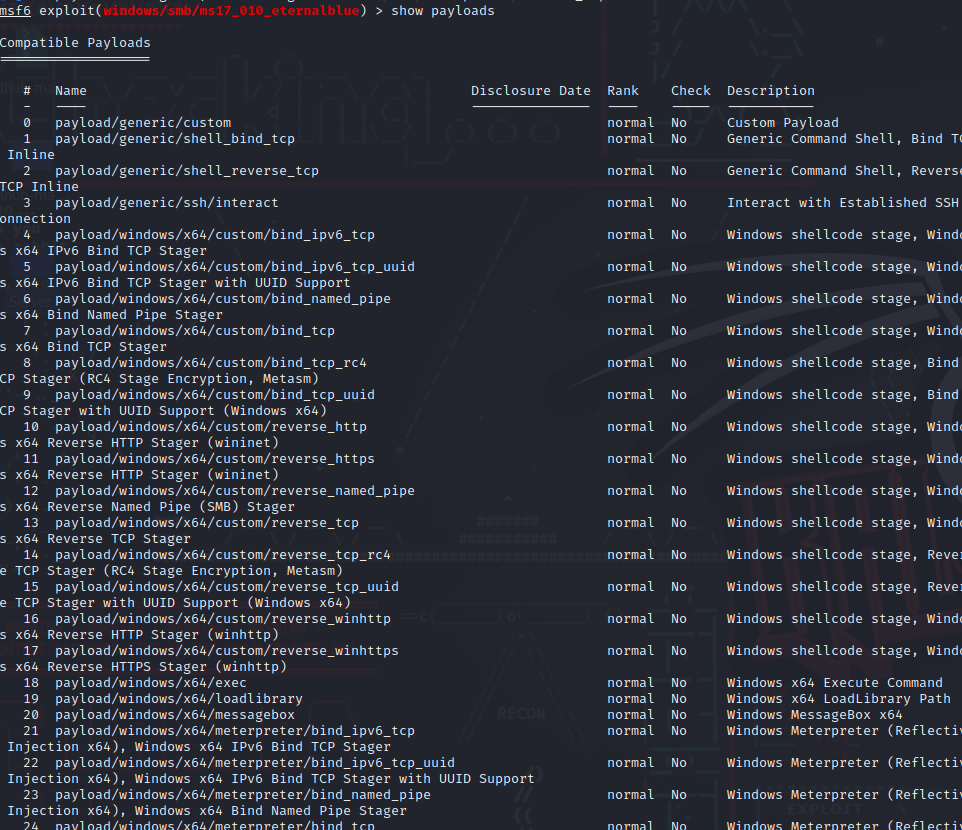Click the 'onnection' wrapped line
The image size is (962, 830).
point(35,218)
